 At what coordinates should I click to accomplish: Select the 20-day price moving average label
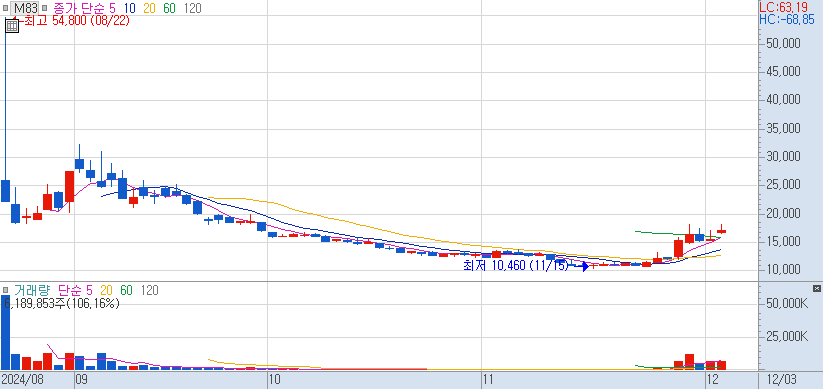tap(150, 8)
